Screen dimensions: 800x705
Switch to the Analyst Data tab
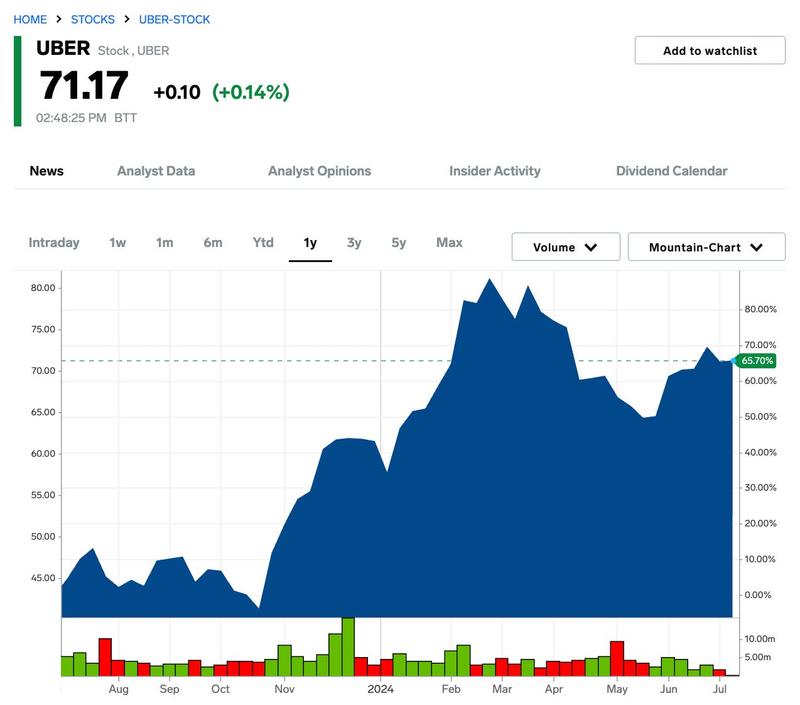[x=156, y=171]
